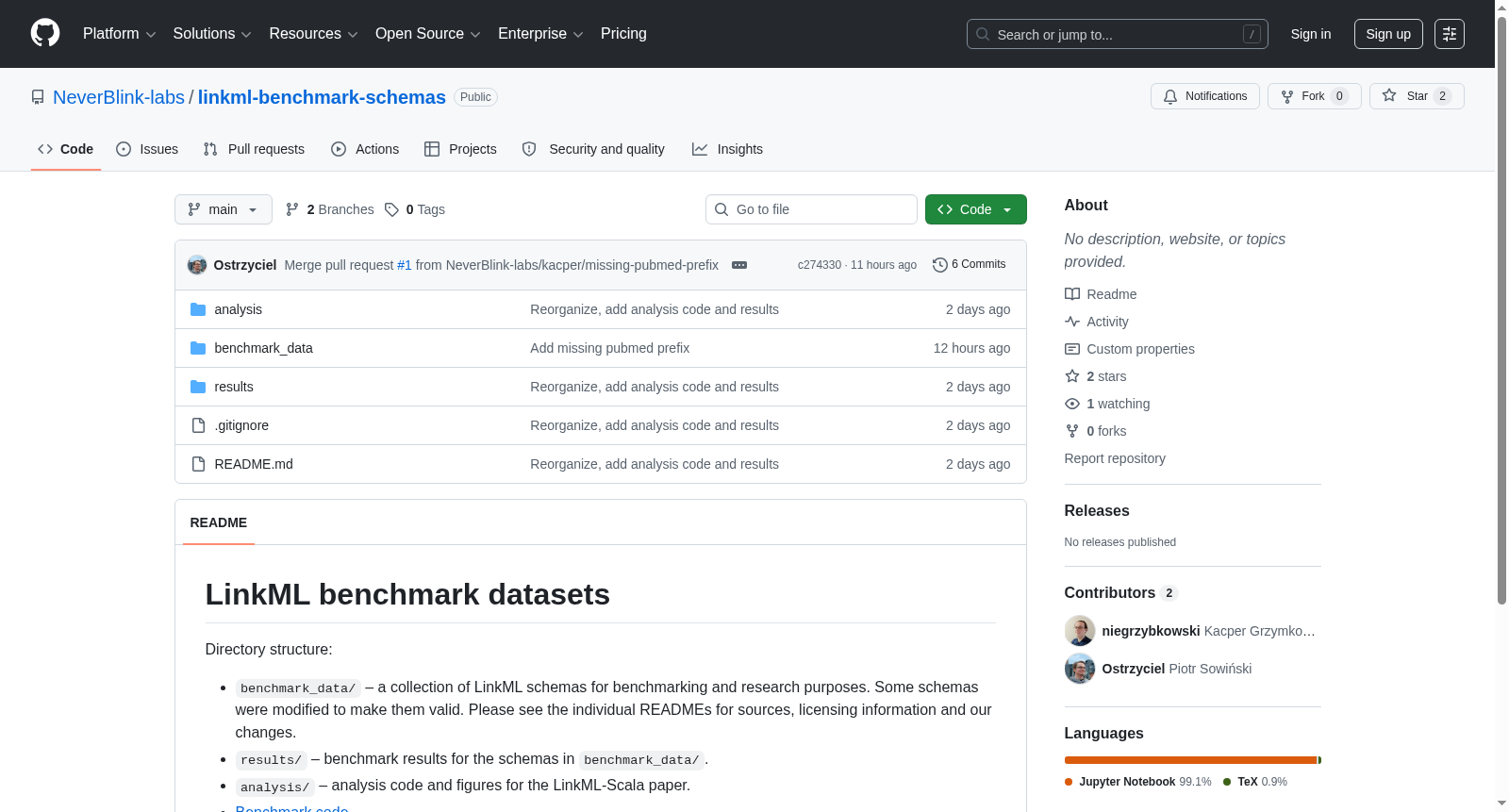Open the linkml-benchmark-schemas repository link
This screenshot has height=812, width=1509.
[x=322, y=97]
